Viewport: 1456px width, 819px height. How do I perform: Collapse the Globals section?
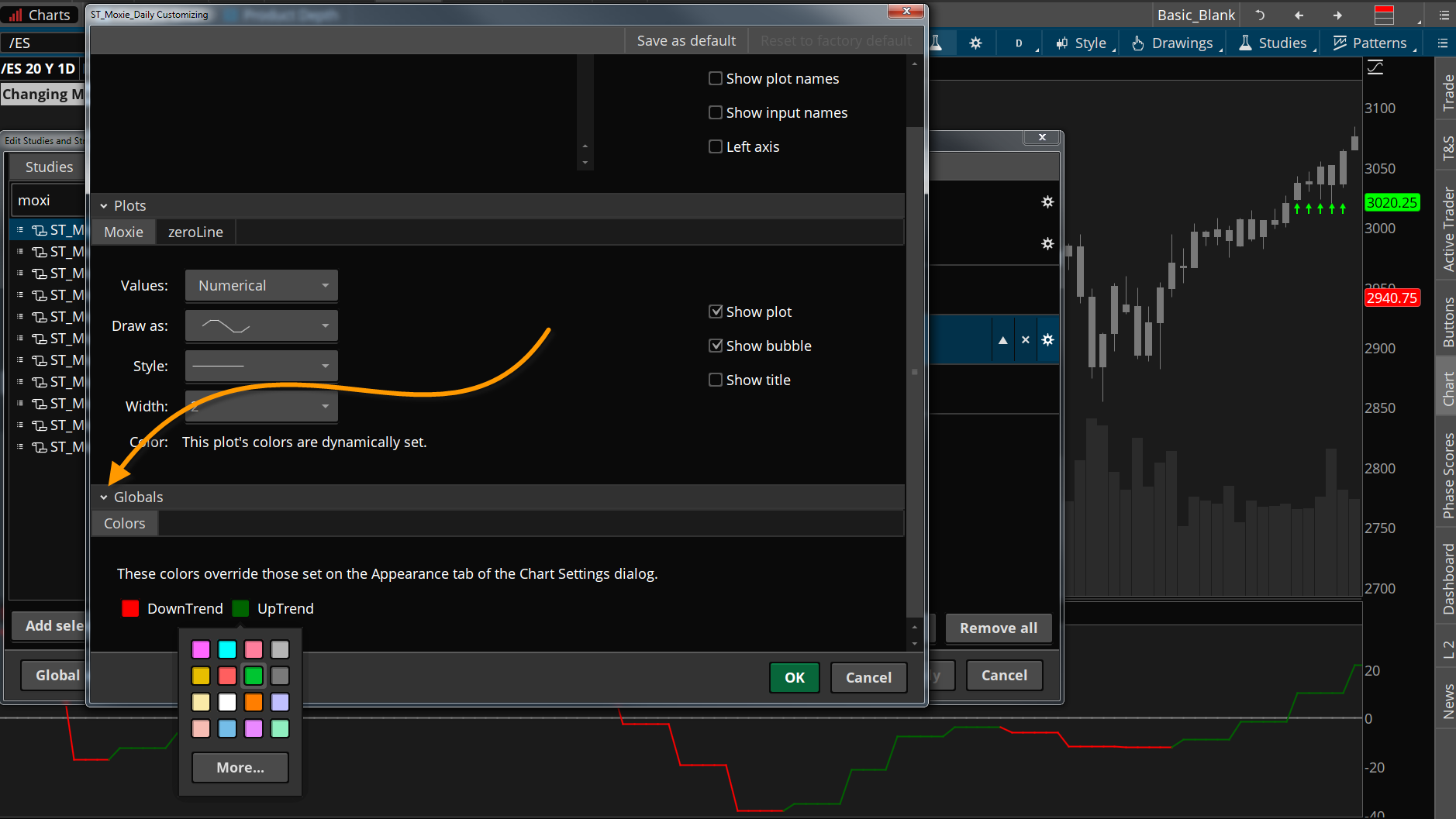click(x=103, y=497)
